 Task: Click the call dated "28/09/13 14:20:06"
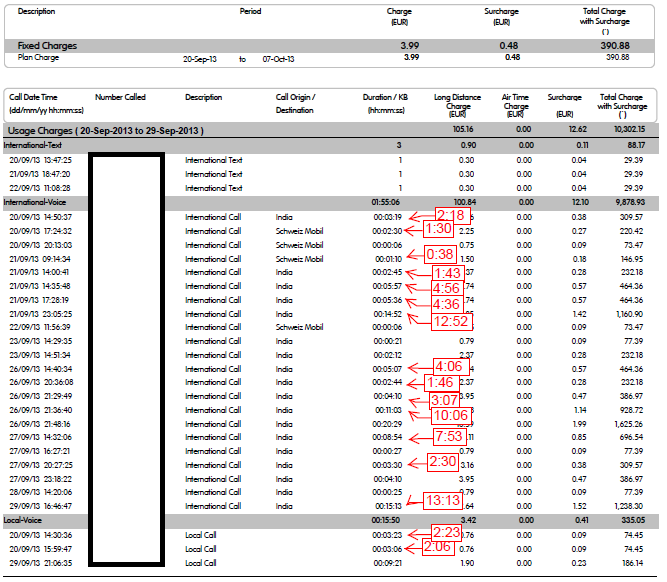(40, 492)
